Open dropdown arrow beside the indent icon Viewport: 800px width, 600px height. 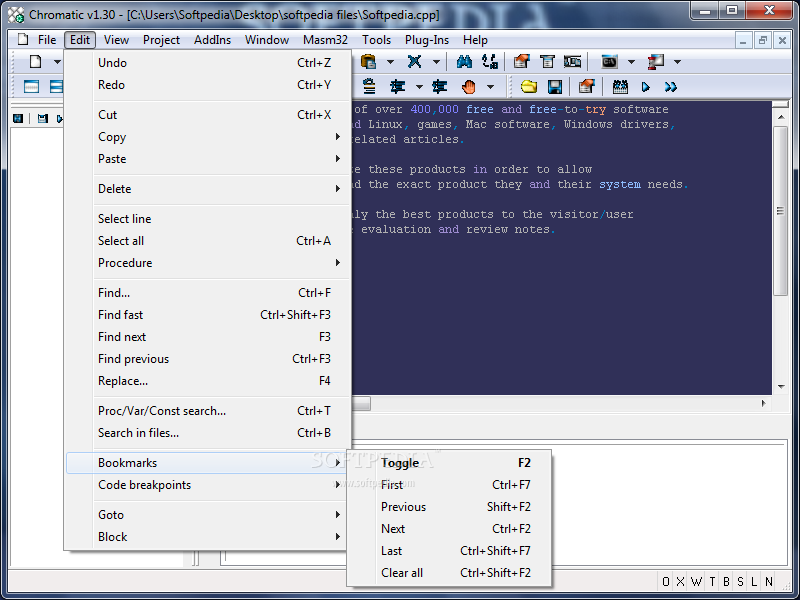coord(419,87)
